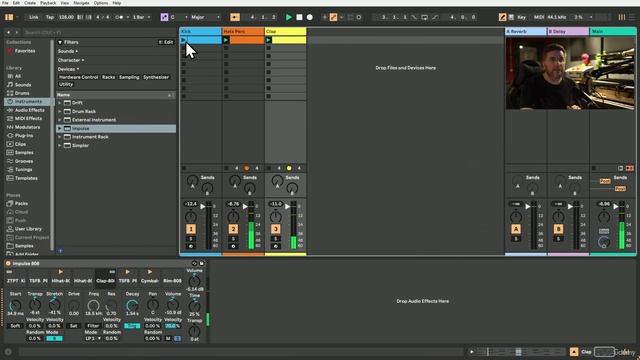The width and height of the screenshot is (640, 360).
Task: Open the scale type dropdown showing Major
Action: (205, 17)
